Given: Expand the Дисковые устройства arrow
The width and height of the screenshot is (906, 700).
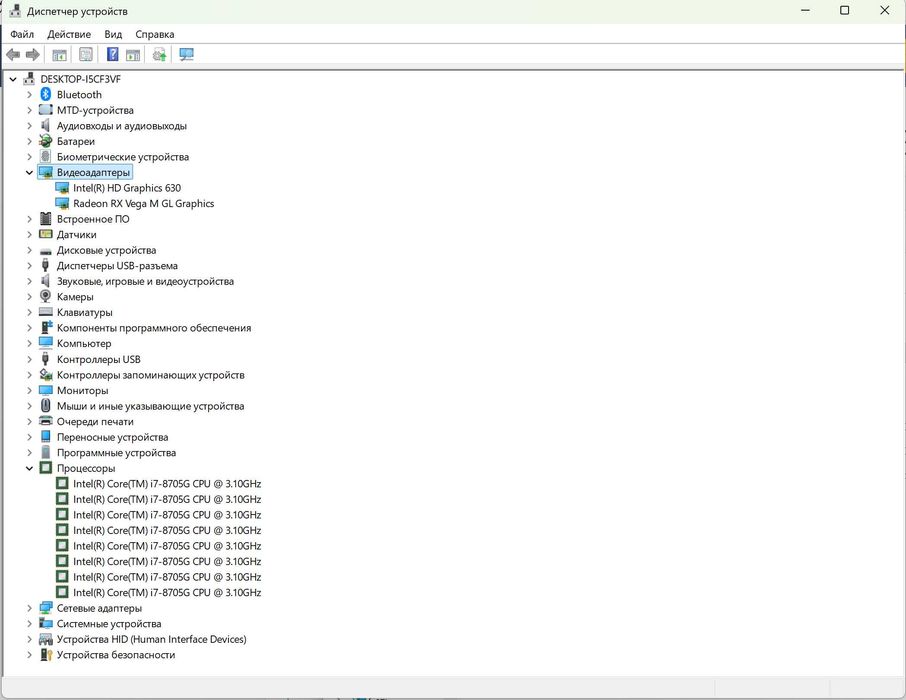Looking at the screenshot, I should point(29,250).
